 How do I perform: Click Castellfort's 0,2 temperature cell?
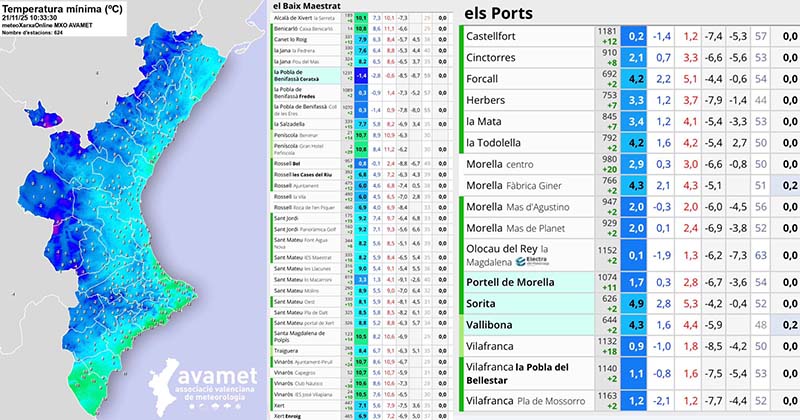click(637, 36)
